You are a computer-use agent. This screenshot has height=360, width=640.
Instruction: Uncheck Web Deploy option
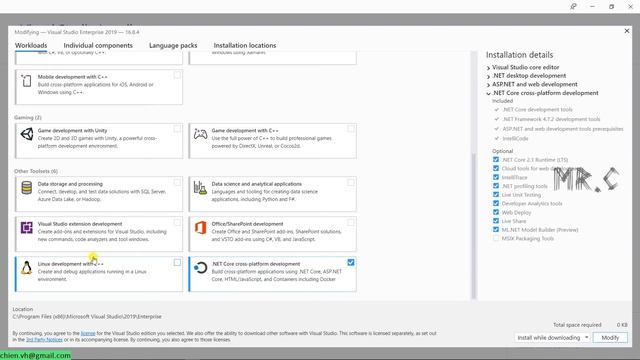pos(496,212)
